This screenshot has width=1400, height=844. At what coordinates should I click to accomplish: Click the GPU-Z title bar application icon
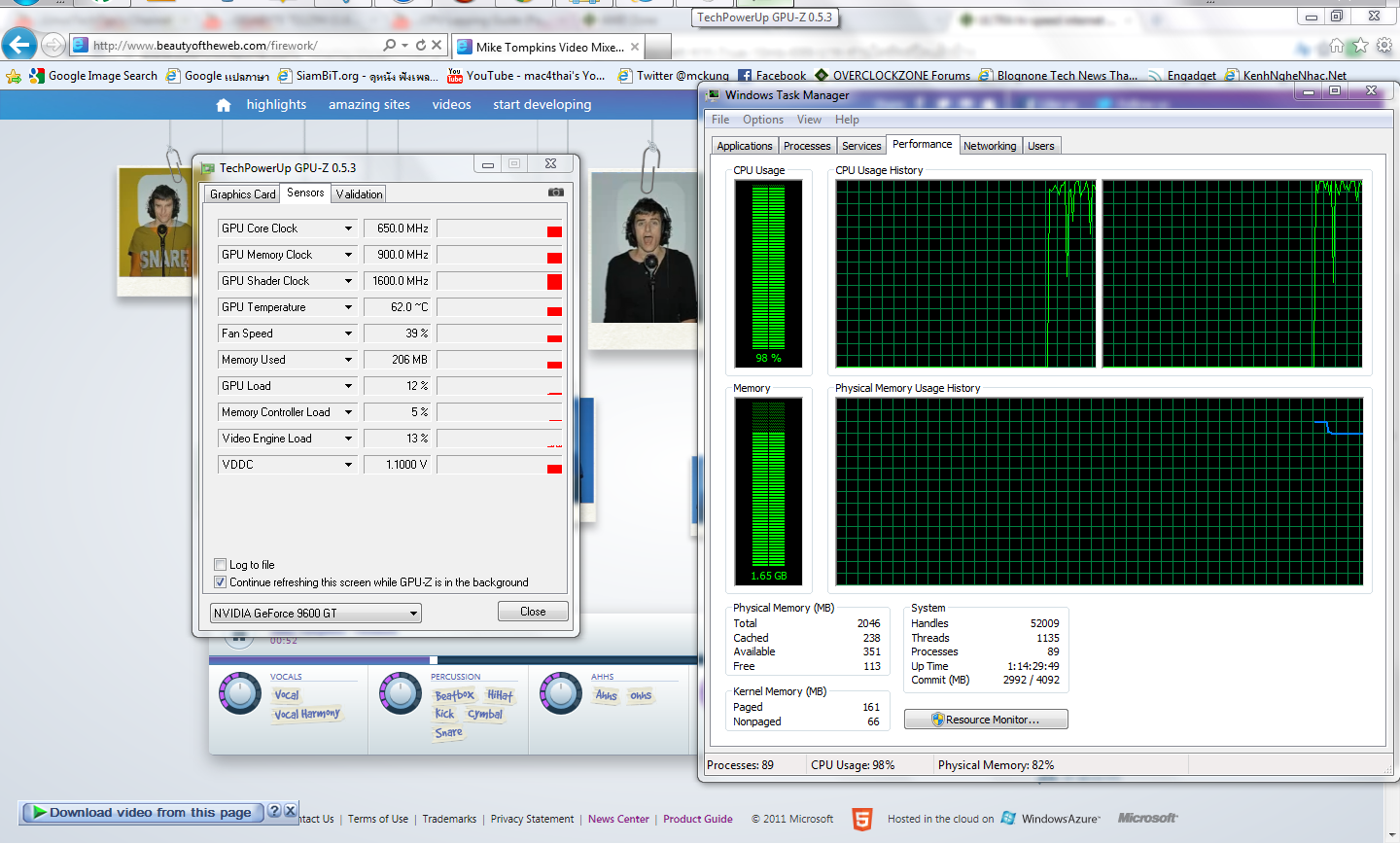point(207,168)
